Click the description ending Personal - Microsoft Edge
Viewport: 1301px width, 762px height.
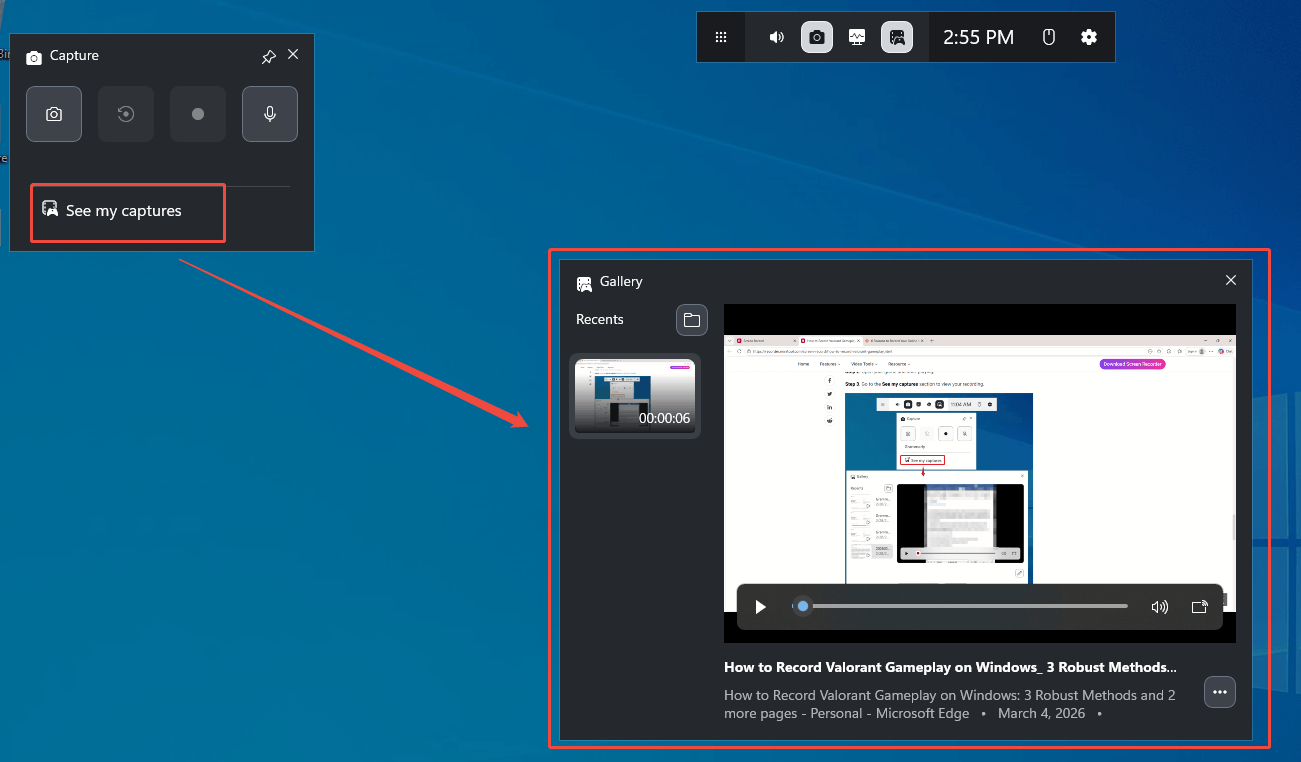point(950,705)
